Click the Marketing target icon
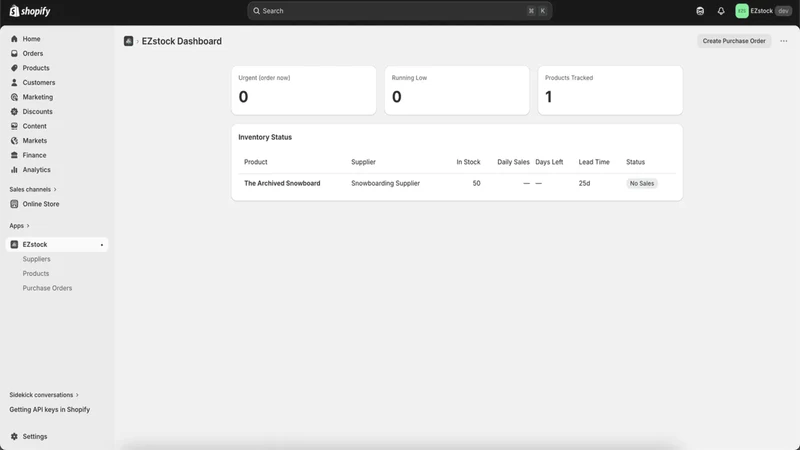This screenshot has height=450, width=800. coord(14,97)
